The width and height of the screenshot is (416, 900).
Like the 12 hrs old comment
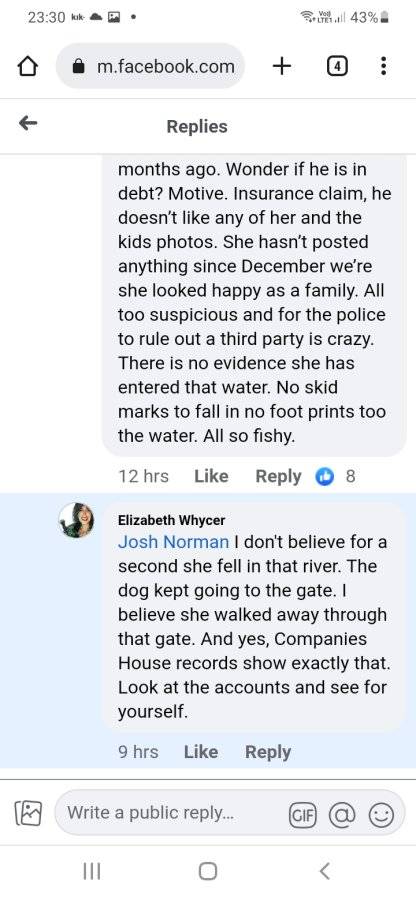[211, 476]
